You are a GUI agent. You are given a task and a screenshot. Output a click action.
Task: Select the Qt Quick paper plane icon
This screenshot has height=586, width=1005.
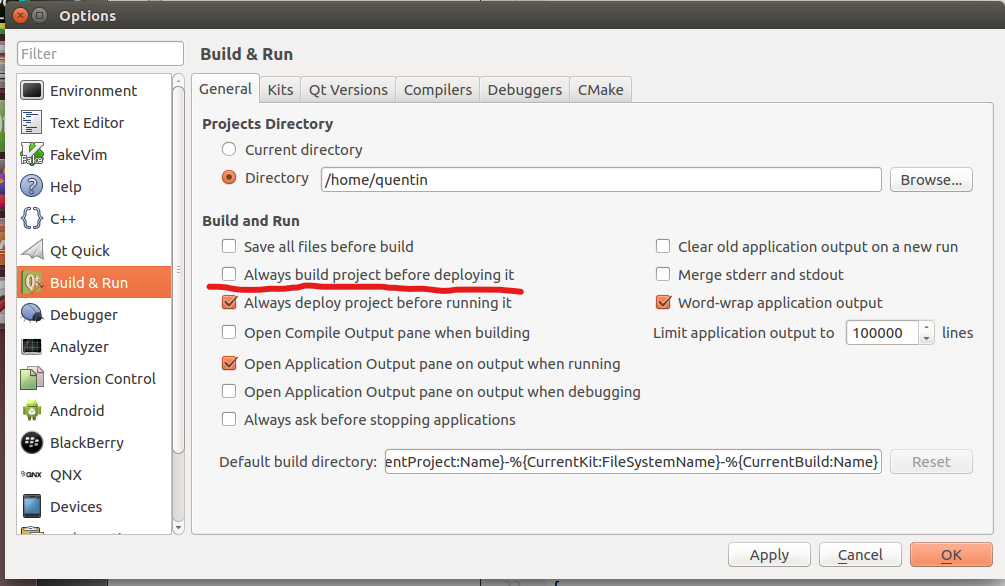pyautogui.click(x=31, y=251)
